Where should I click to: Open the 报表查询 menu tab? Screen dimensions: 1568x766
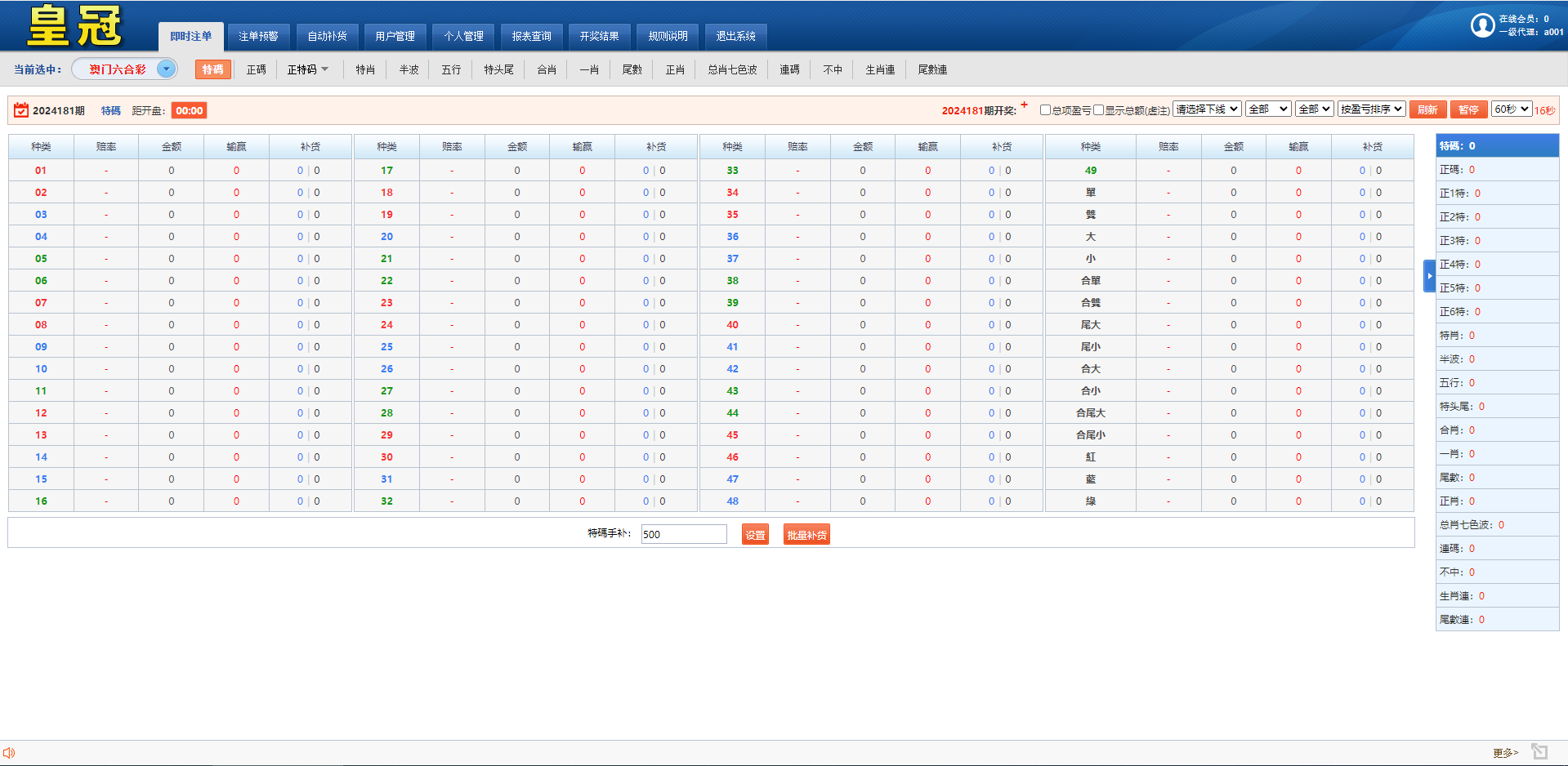pos(531,36)
